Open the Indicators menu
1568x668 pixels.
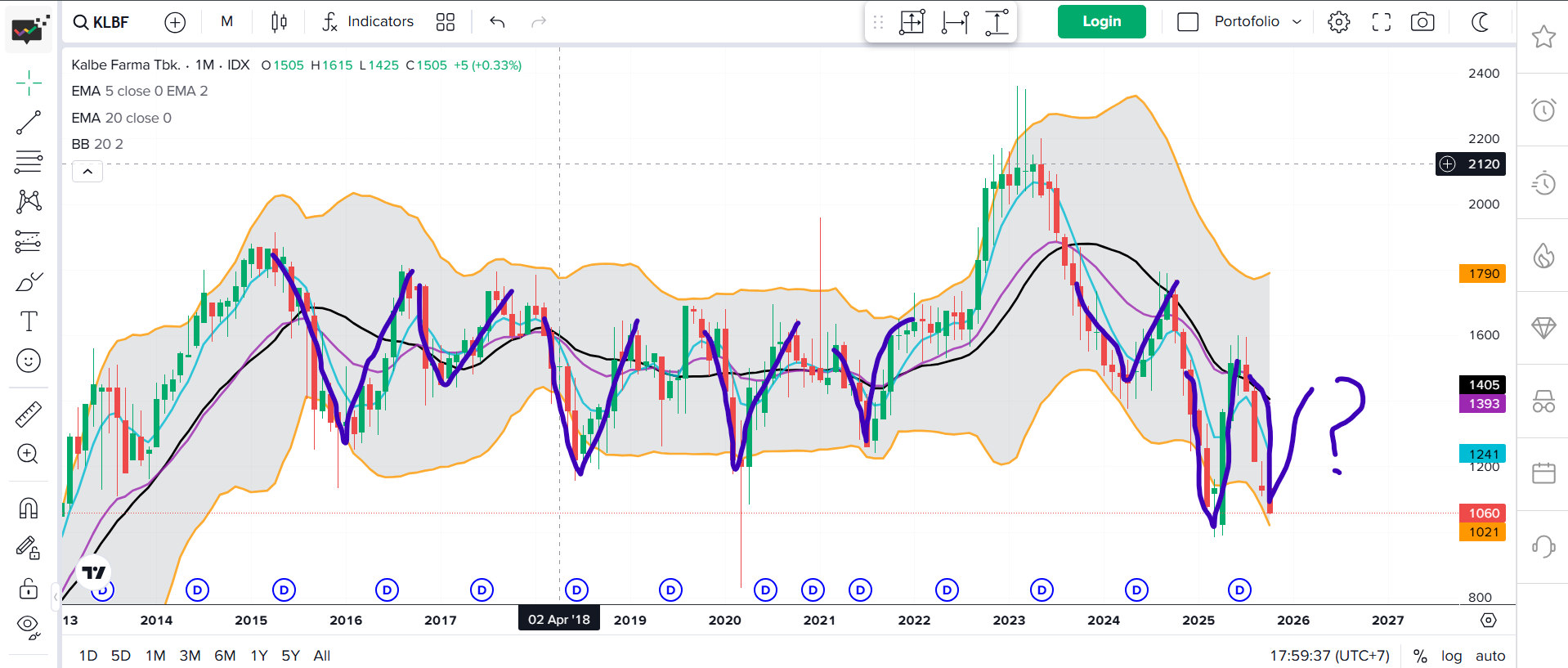coord(368,22)
